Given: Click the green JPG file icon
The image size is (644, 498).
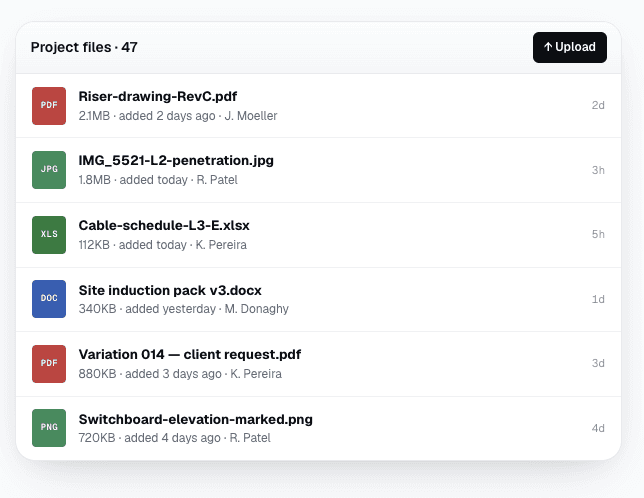Looking at the screenshot, I should (49, 170).
